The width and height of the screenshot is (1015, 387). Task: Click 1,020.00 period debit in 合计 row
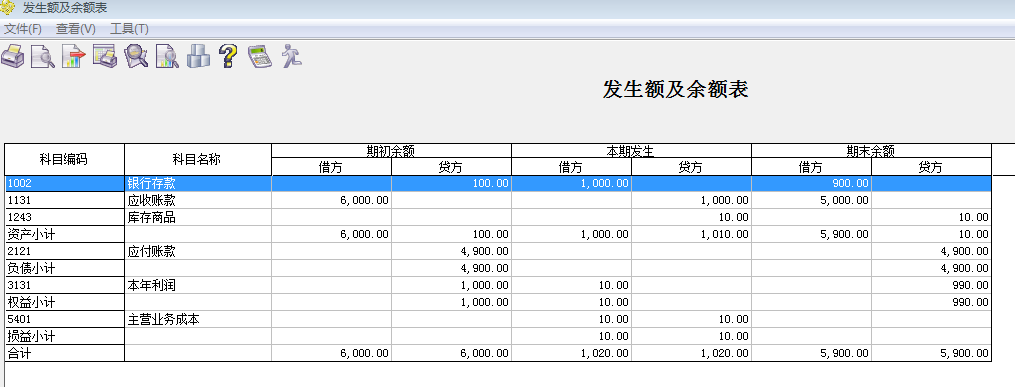[572, 353]
